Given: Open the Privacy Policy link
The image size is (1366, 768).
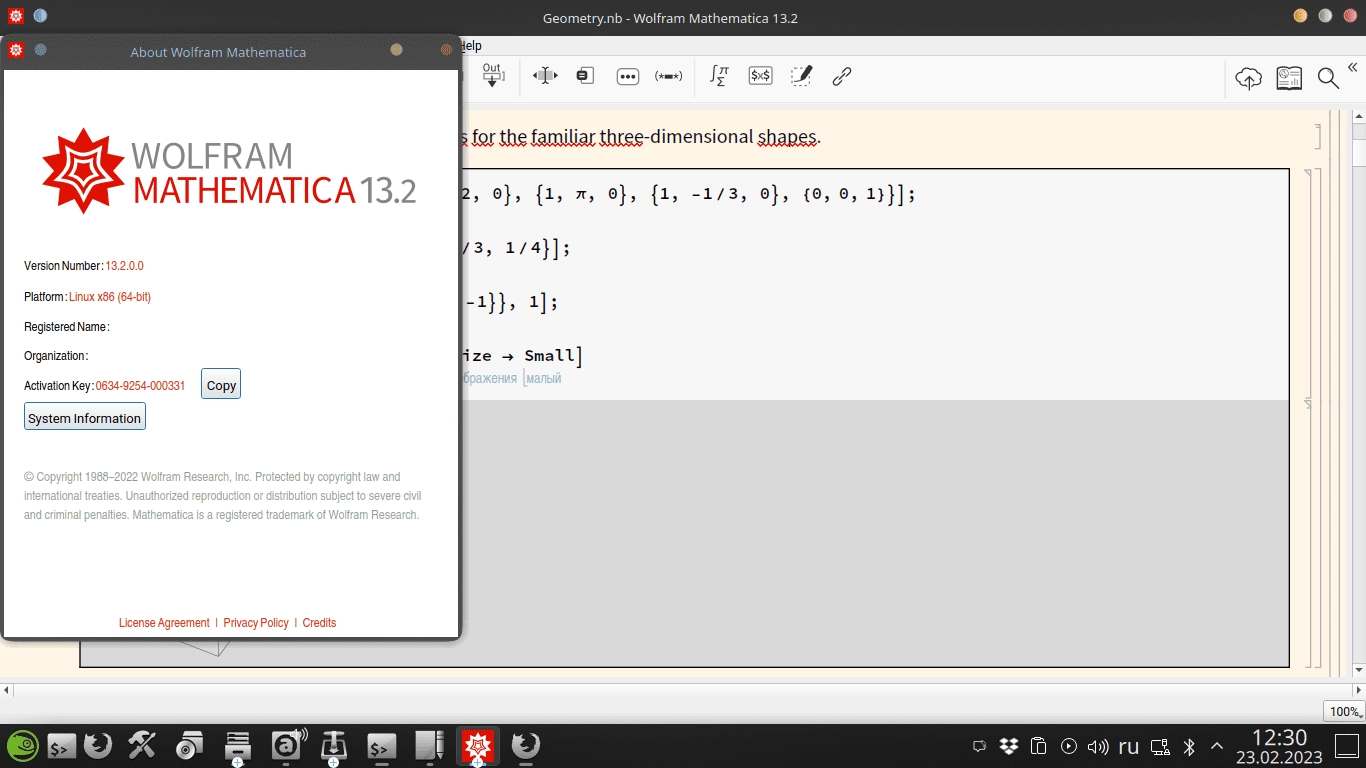Looking at the screenshot, I should [x=256, y=623].
